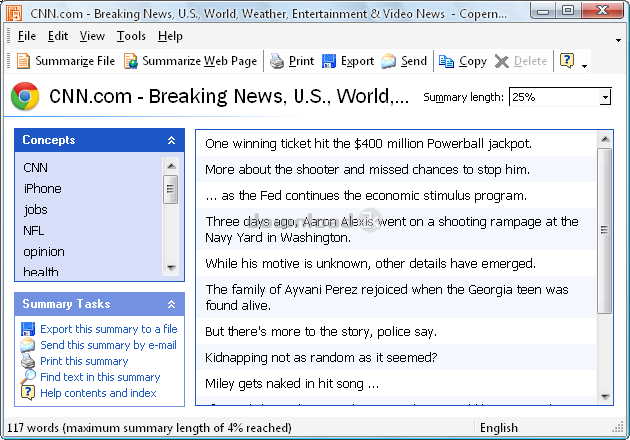
Task: Open the File menu
Action: [x=26, y=36]
